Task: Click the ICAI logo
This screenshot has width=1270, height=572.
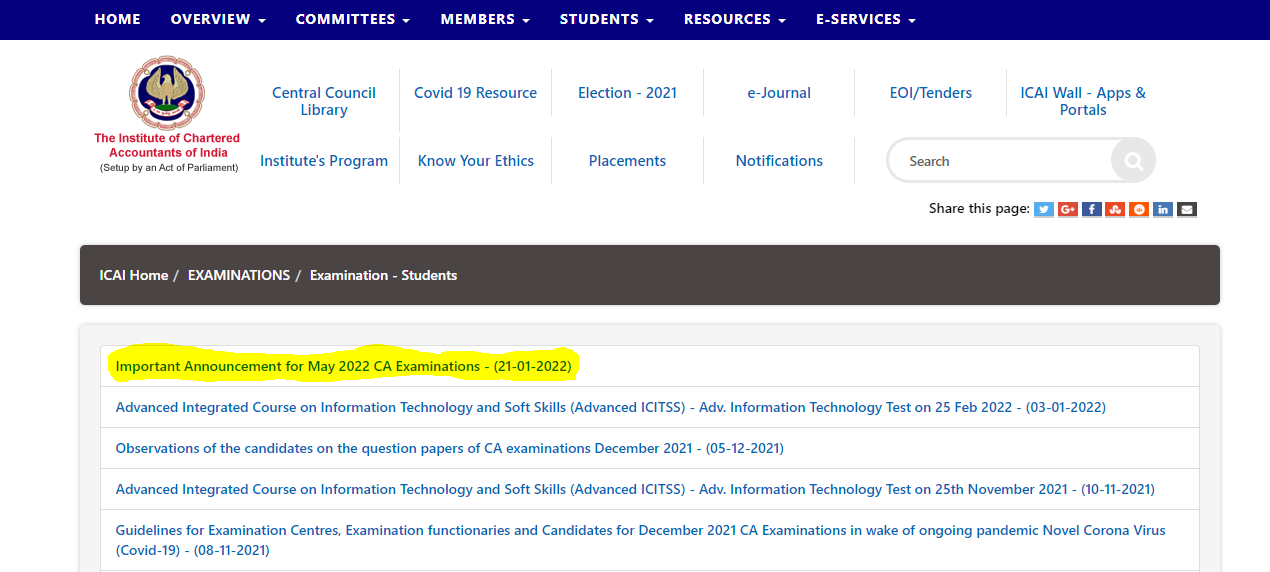Action: [167, 93]
